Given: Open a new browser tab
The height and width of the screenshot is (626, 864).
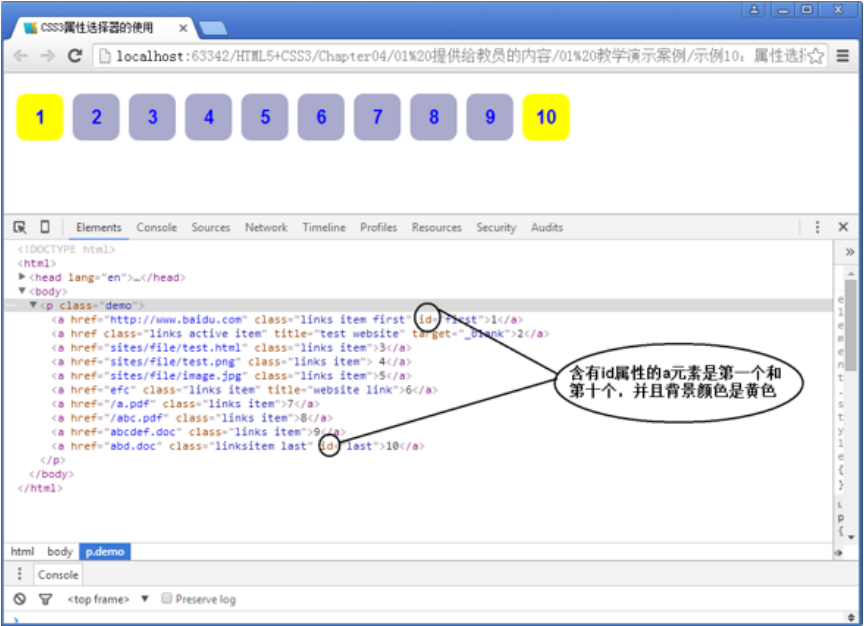Looking at the screenshot, I should pos(213,28).
